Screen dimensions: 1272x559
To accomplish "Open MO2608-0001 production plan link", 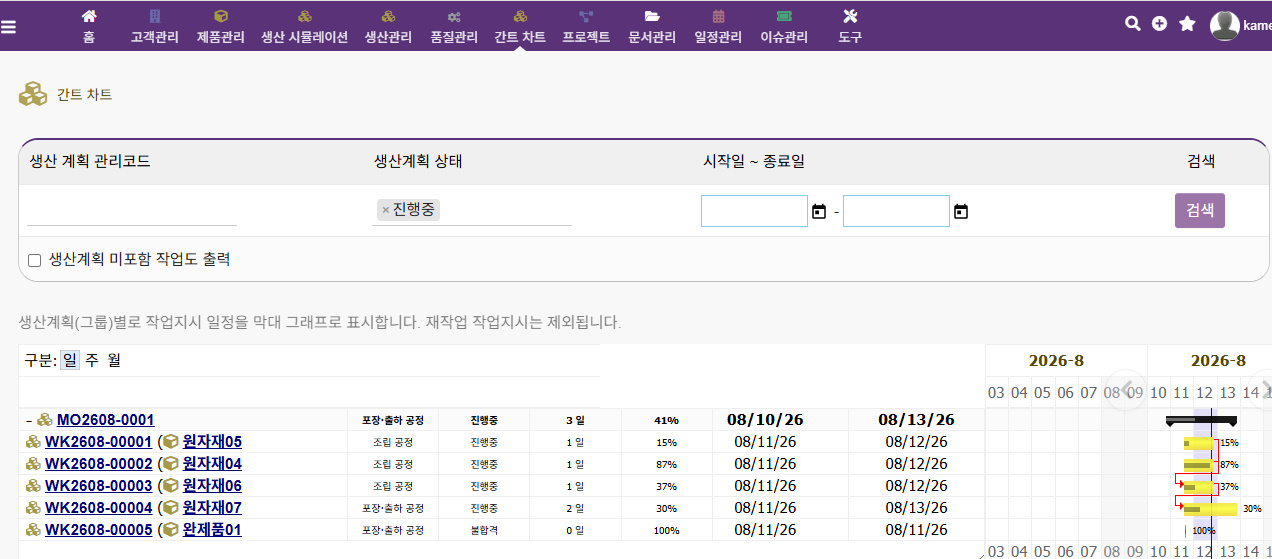I will (x=106, y=420).
